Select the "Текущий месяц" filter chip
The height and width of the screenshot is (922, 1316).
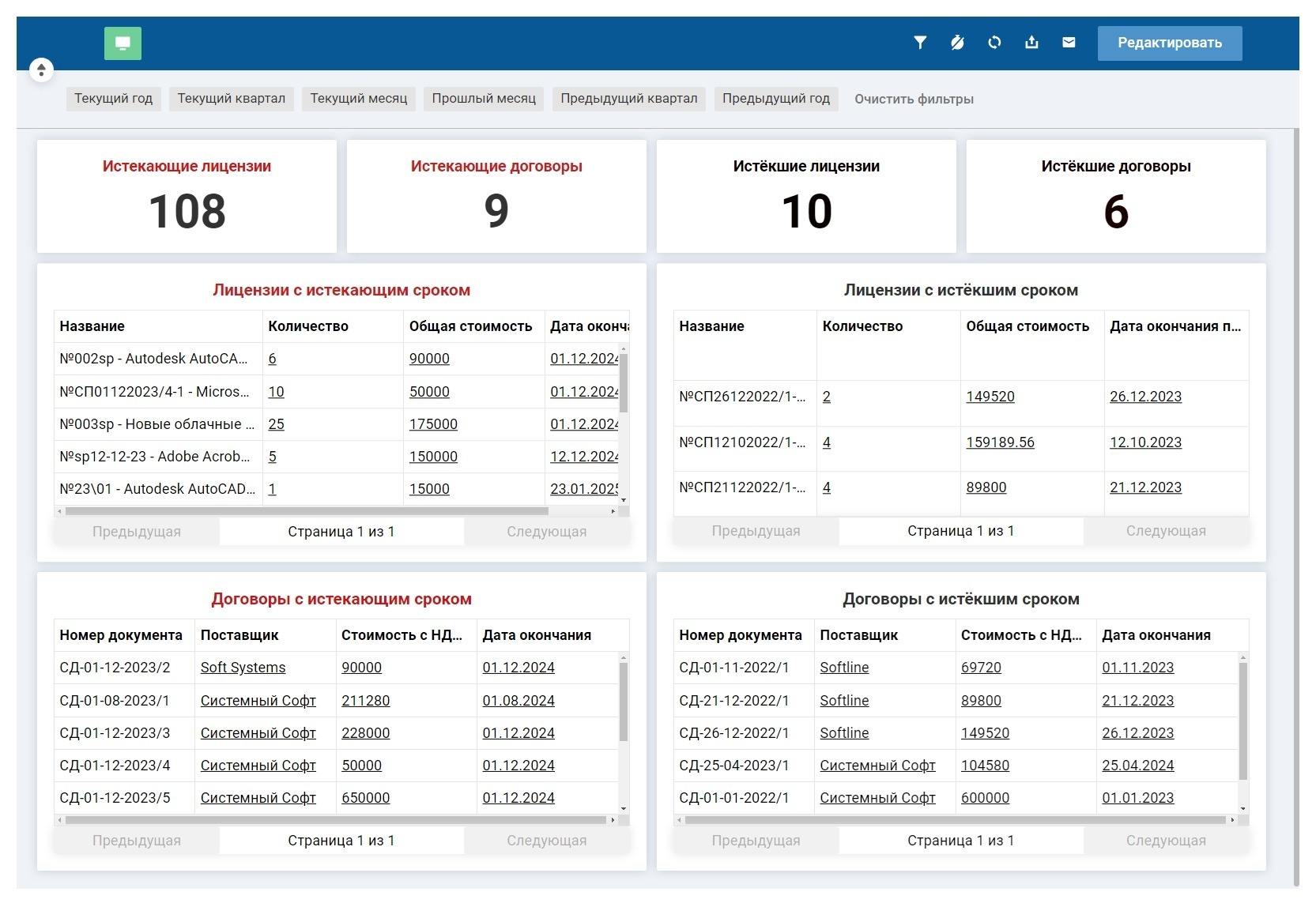tap(358, 99)
